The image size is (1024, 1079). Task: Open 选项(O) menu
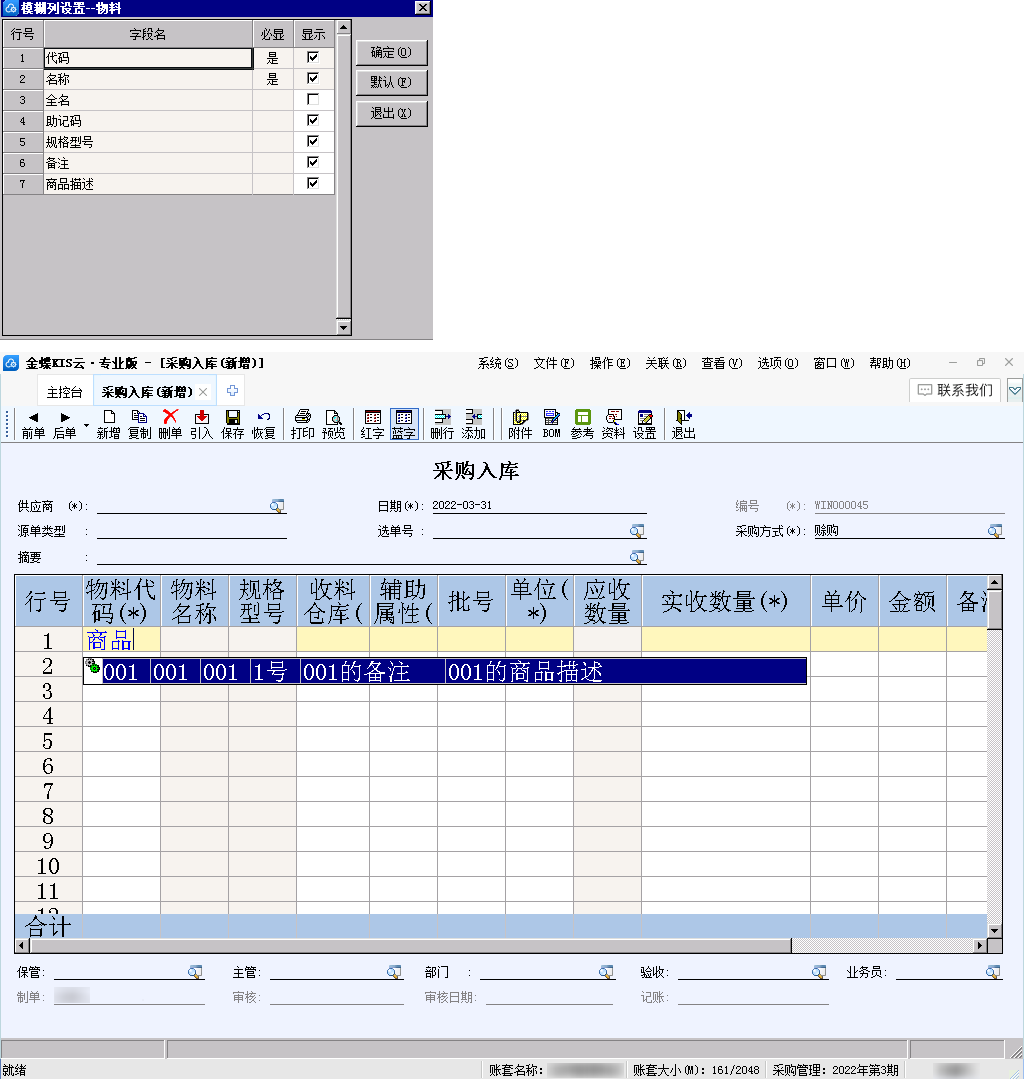point(778,363)
